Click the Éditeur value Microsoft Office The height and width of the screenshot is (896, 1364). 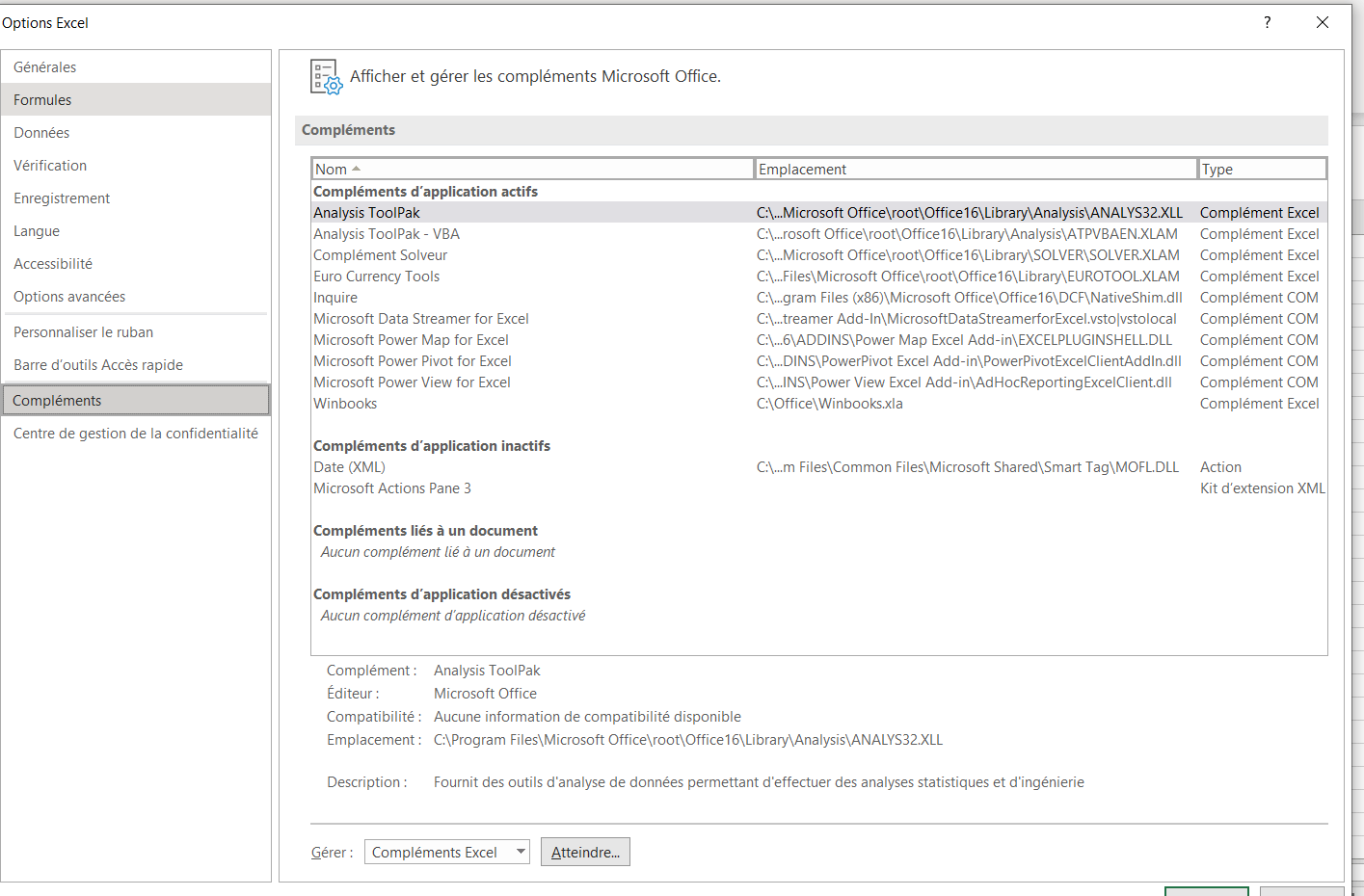click(485, 694)
